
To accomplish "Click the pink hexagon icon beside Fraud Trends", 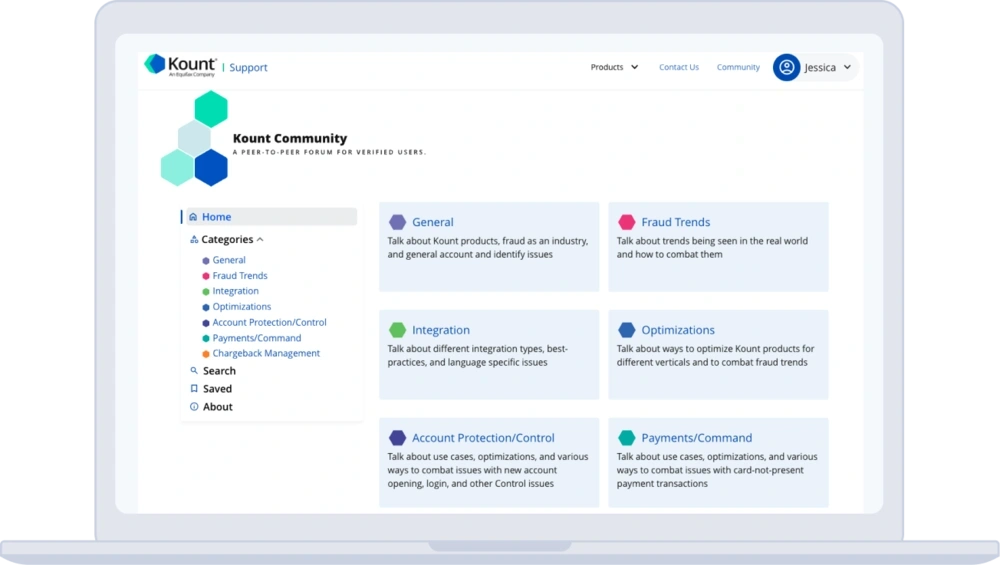I will point(627,222).
